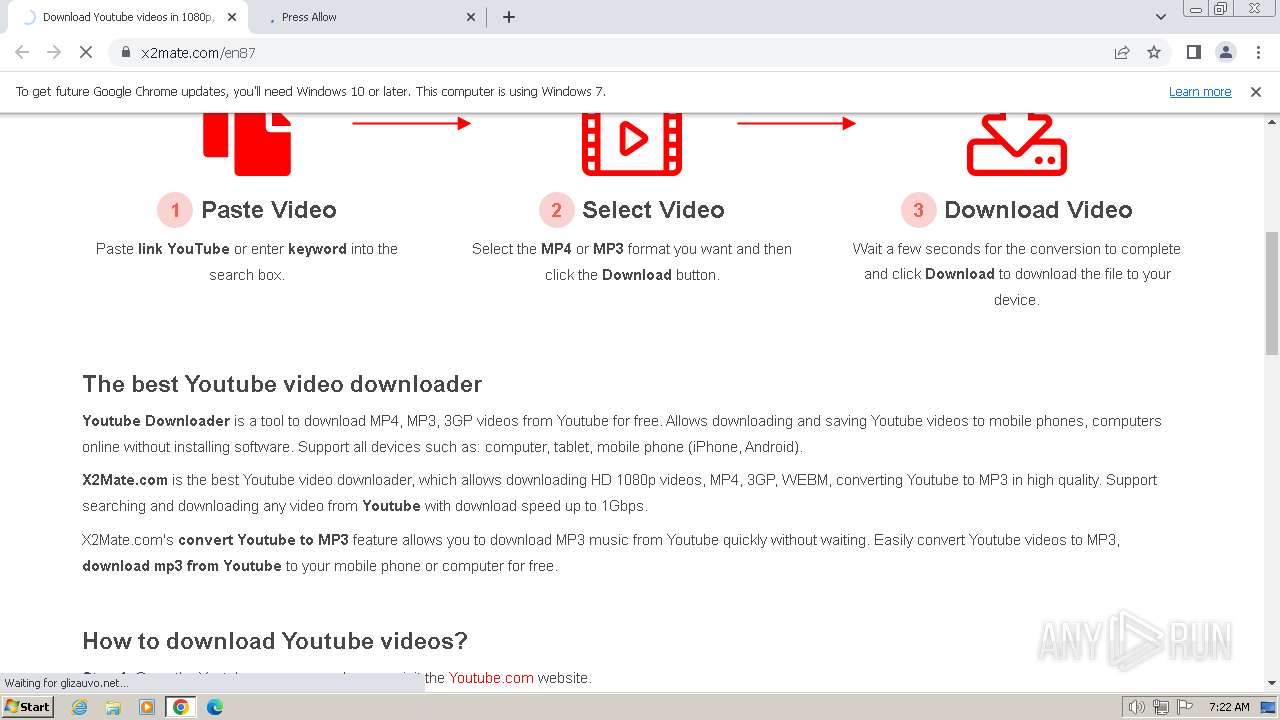Viewport: 1280px width, 720px height.
Task: Open the network tray icon
Action: 1161,707
